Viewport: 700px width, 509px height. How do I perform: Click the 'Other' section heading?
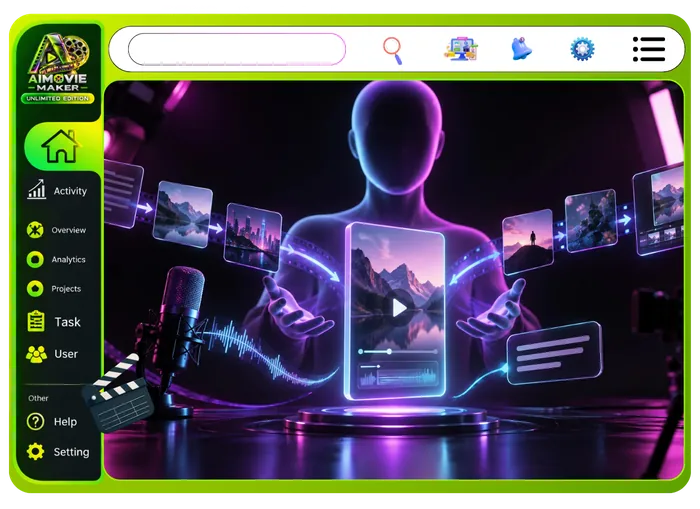pos(38,398)
